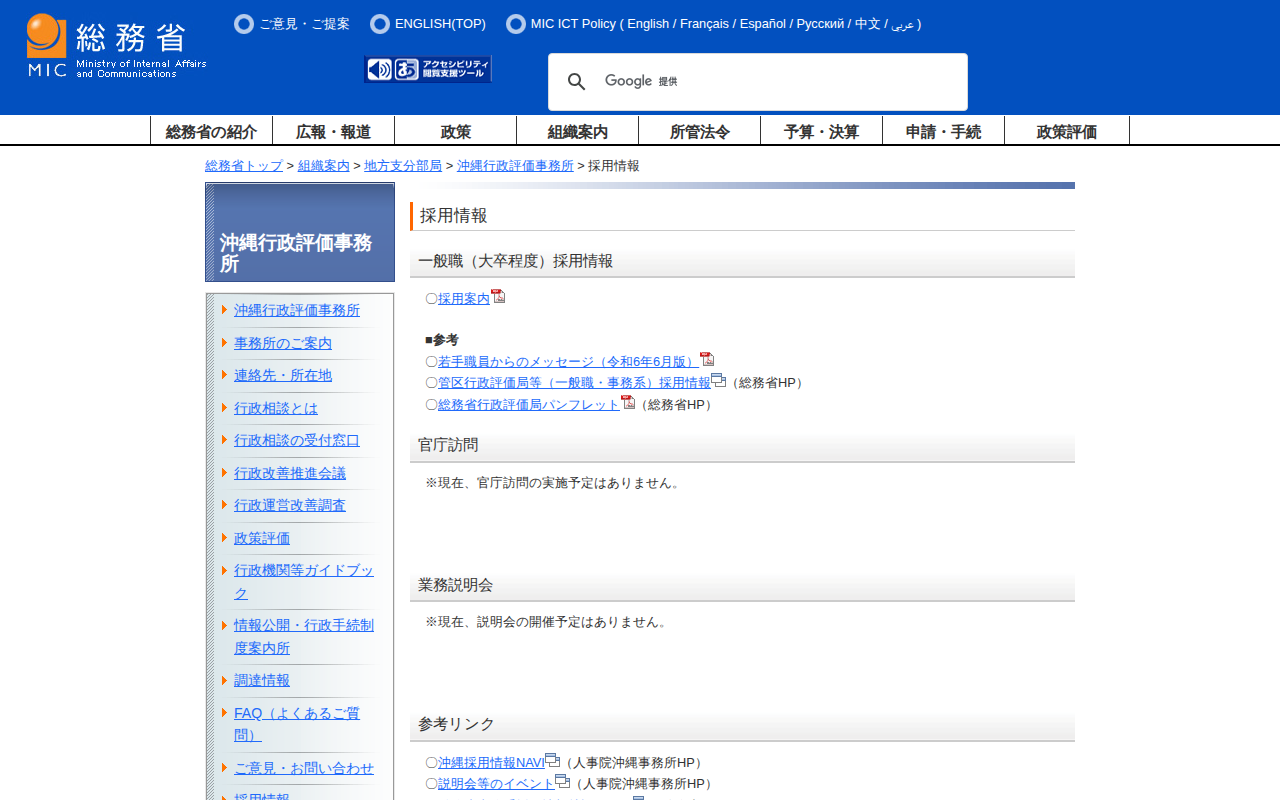1280x800 pixels.
Task: Click external window icon after 管区行政評価局等 link
Action: [718, 380]
